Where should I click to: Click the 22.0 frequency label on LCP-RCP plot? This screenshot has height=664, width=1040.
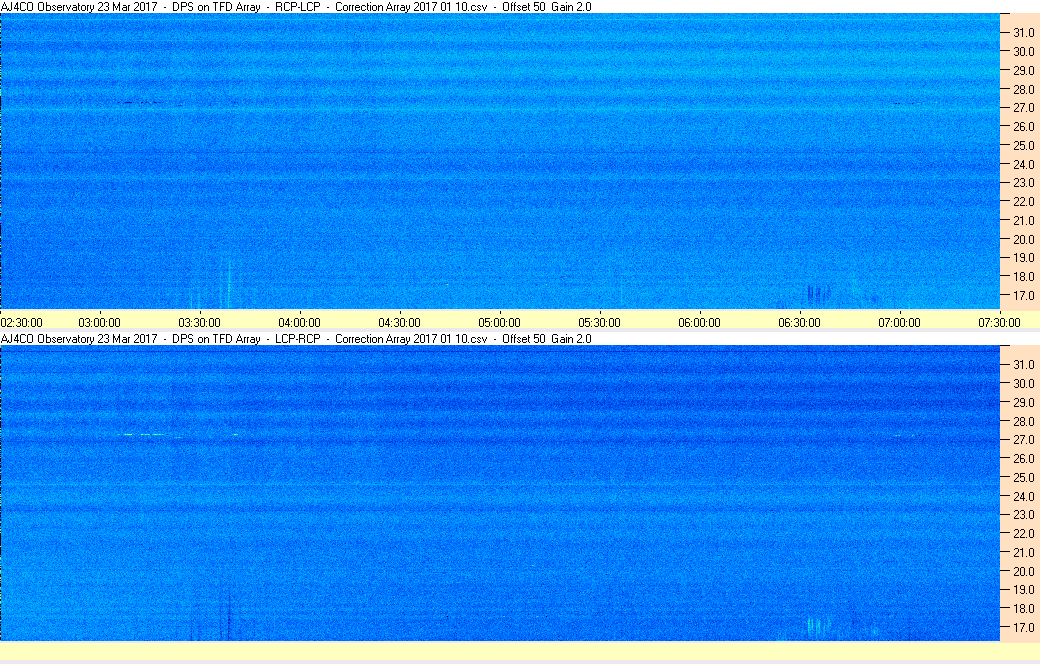[1023, 533]
